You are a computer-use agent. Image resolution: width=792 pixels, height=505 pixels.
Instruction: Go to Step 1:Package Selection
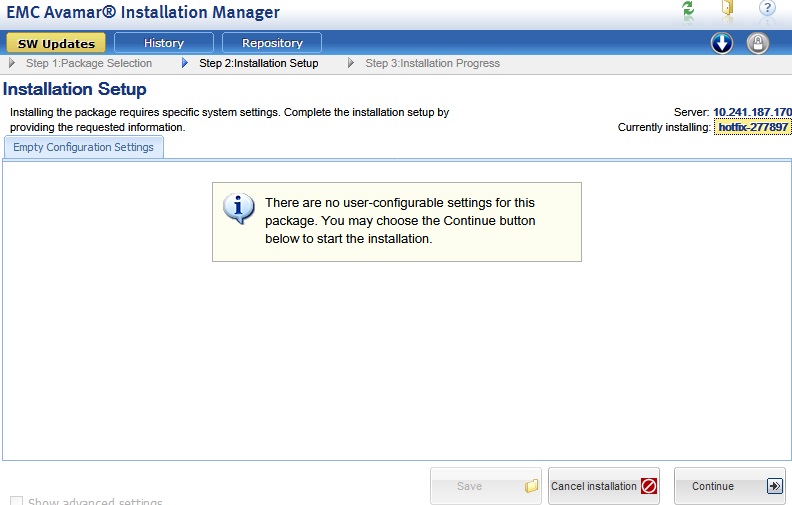pyautogui.click(x=89, y=63)
